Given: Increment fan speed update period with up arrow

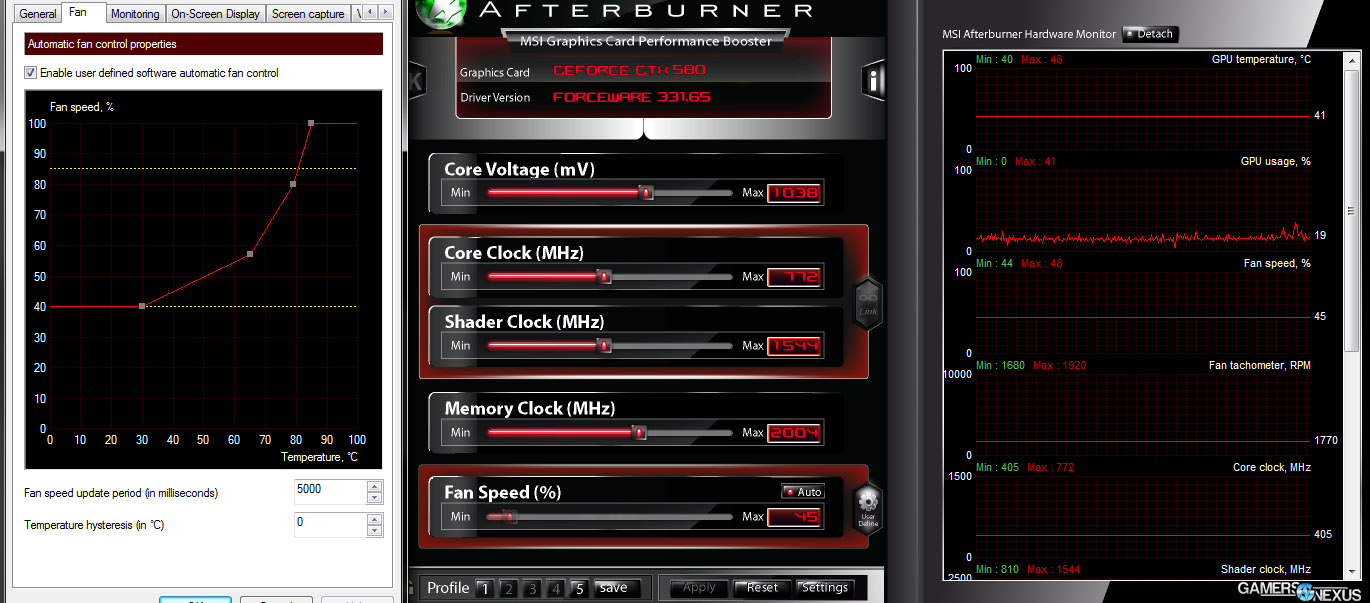Looking at the screenshot, I should (374, 486).
